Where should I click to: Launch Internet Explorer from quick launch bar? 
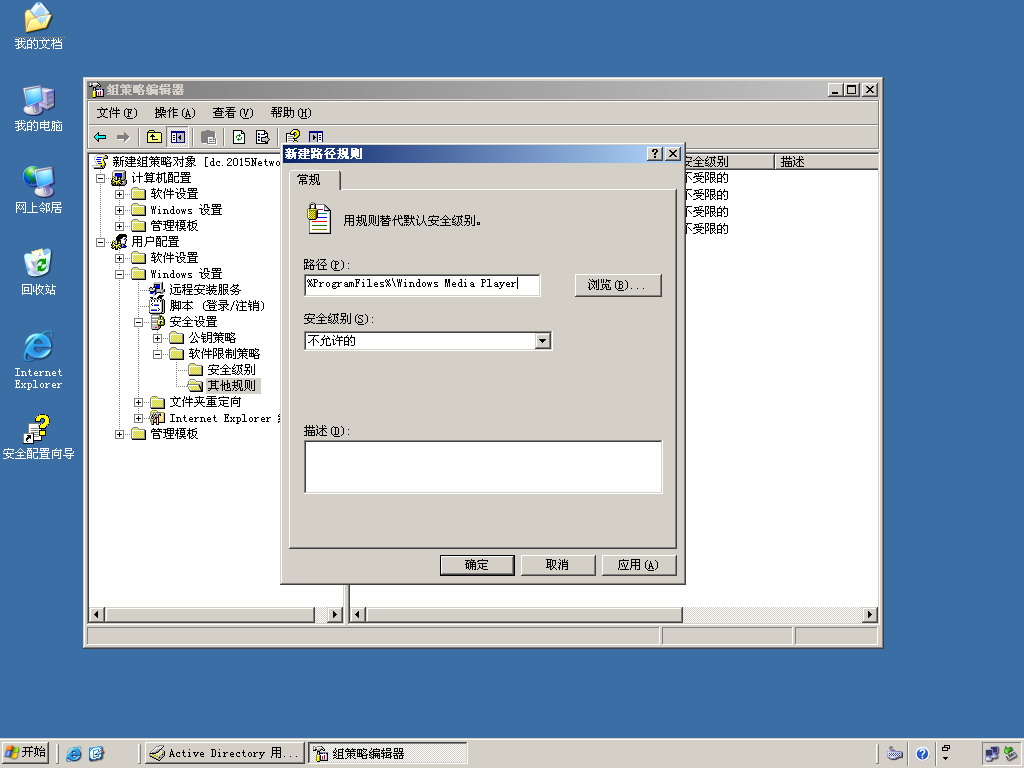coord(74,754)
